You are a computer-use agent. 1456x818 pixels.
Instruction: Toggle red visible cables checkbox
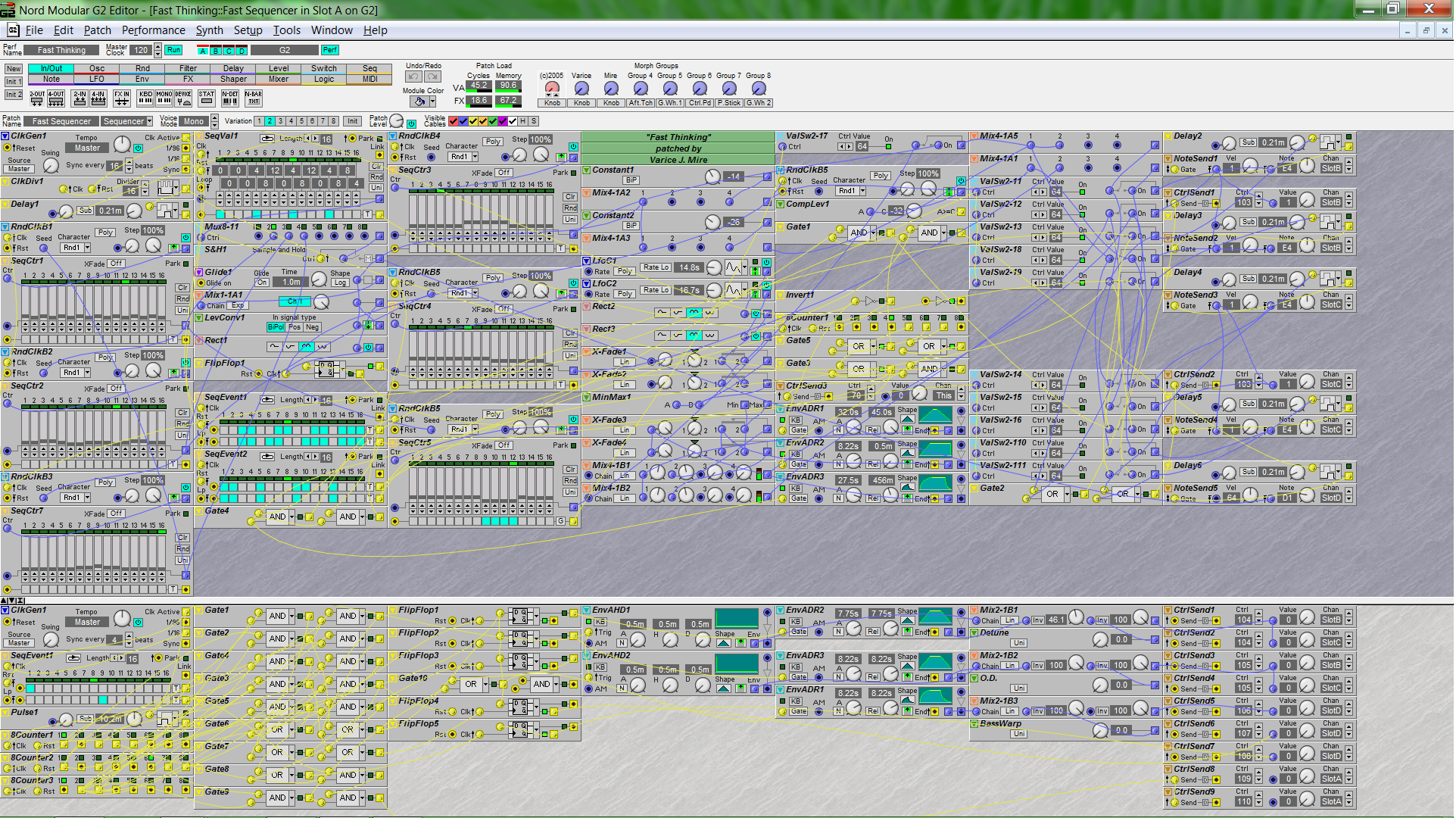click(454, 121)
